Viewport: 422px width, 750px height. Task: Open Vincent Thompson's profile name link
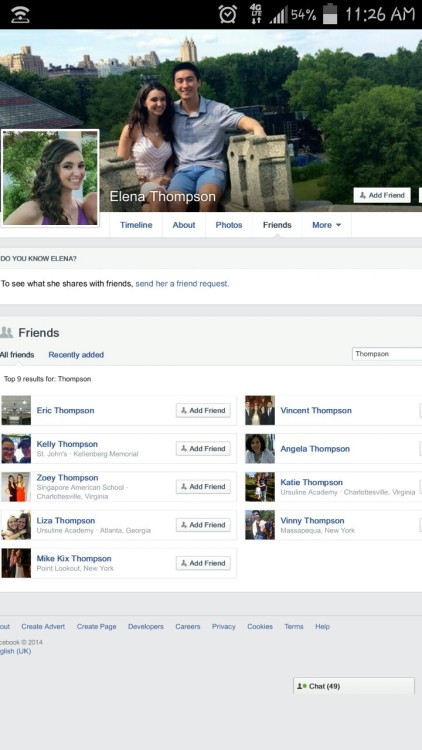316,410
